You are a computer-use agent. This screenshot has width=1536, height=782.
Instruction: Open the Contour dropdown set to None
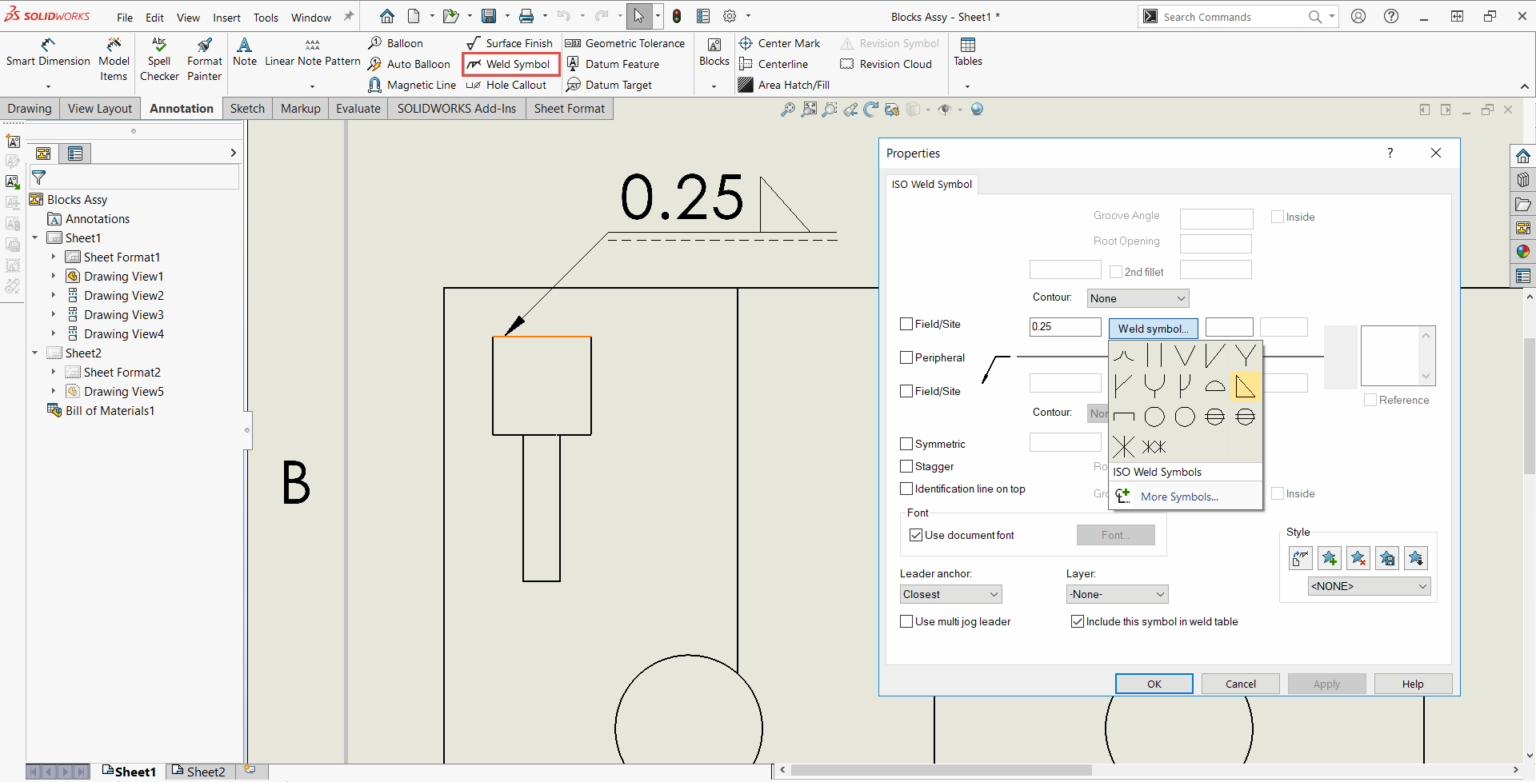(1137, 297)
